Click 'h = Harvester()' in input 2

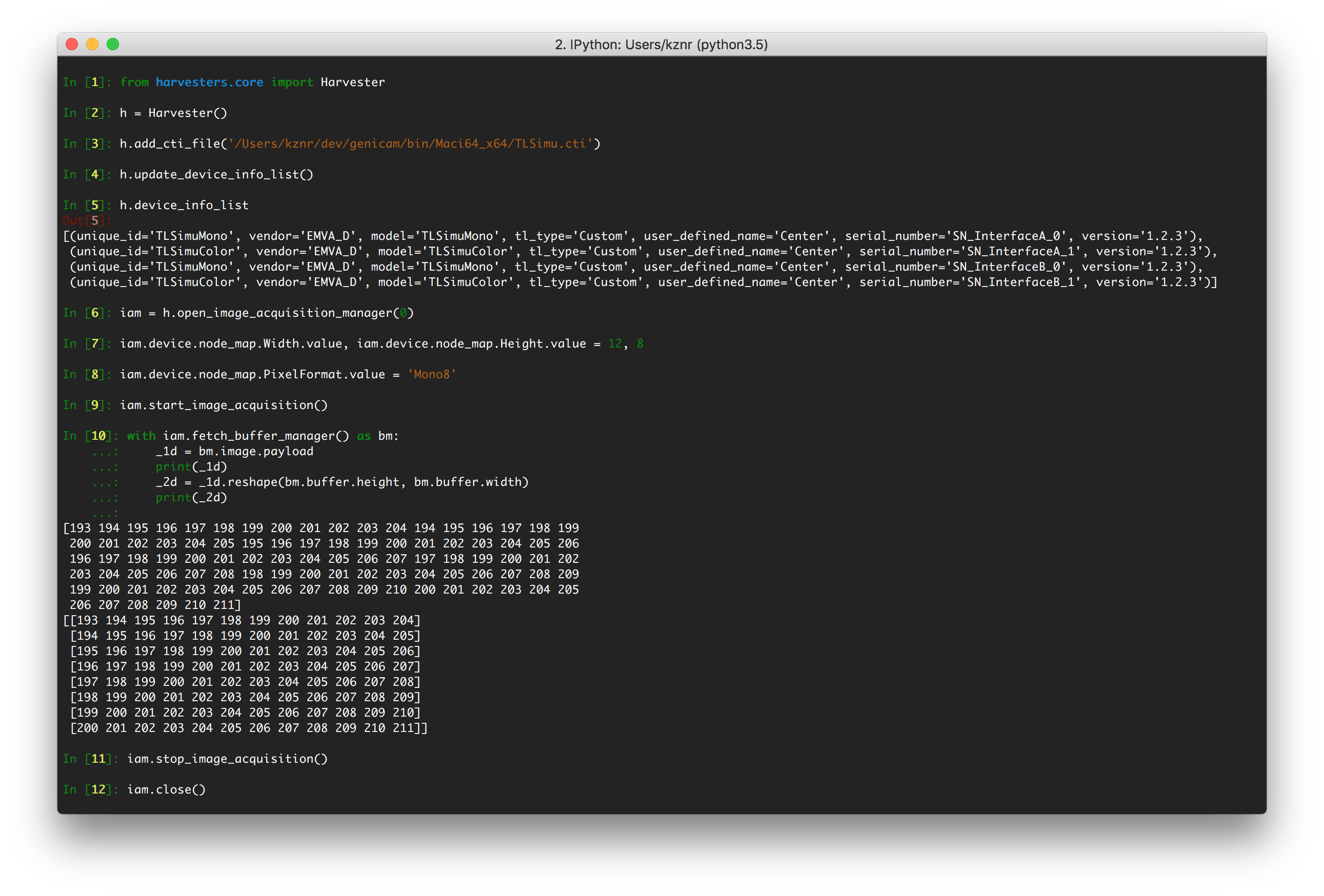click(x=173, y=113)
